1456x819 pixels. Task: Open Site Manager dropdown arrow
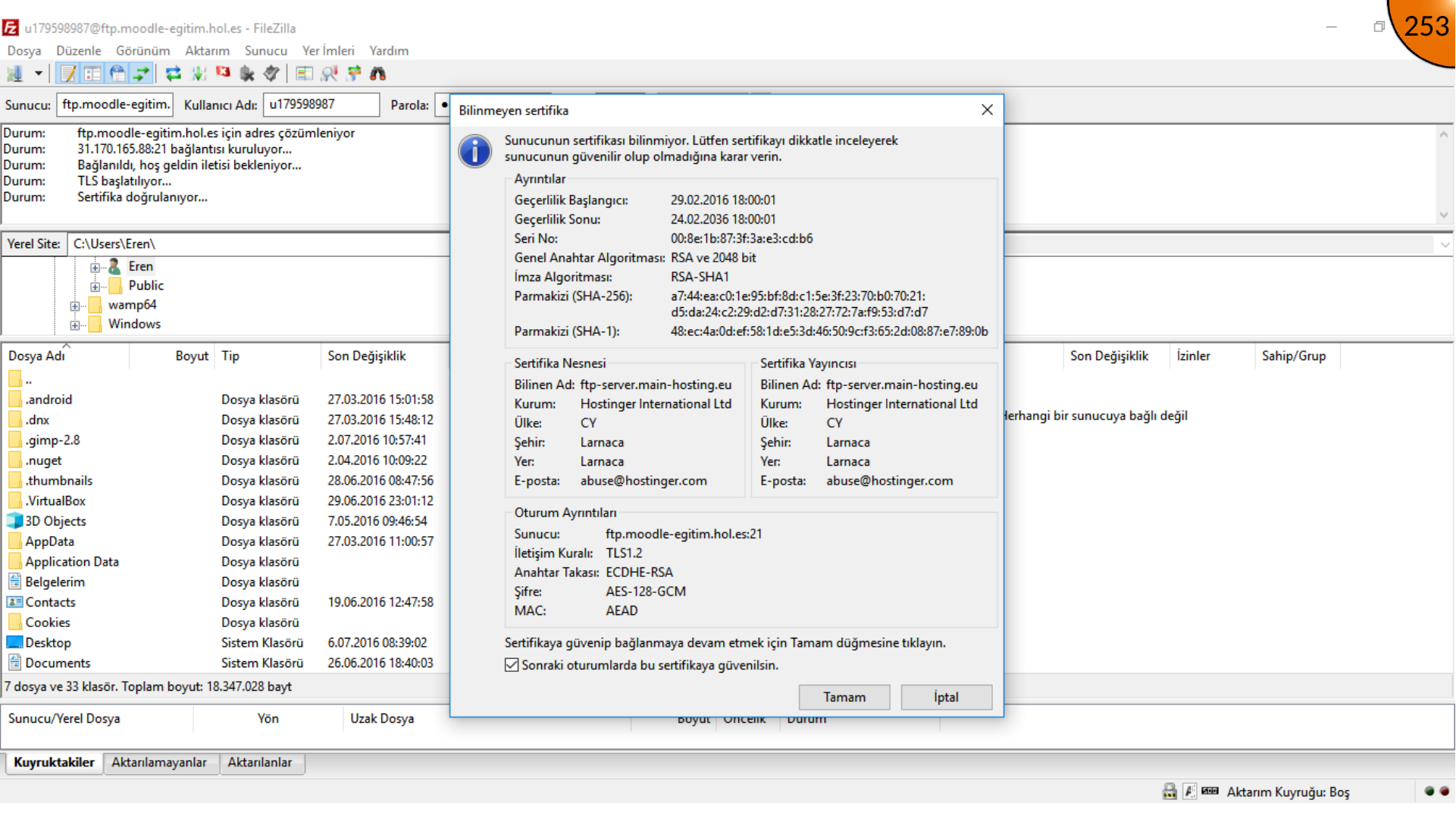coord(38,74)
